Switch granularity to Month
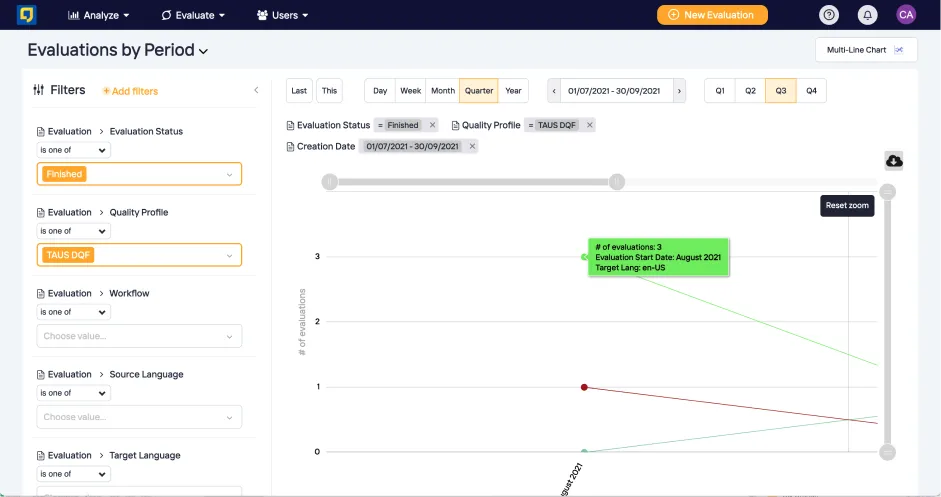This screenshot has width=941, height=497. [x=443, y=91]
